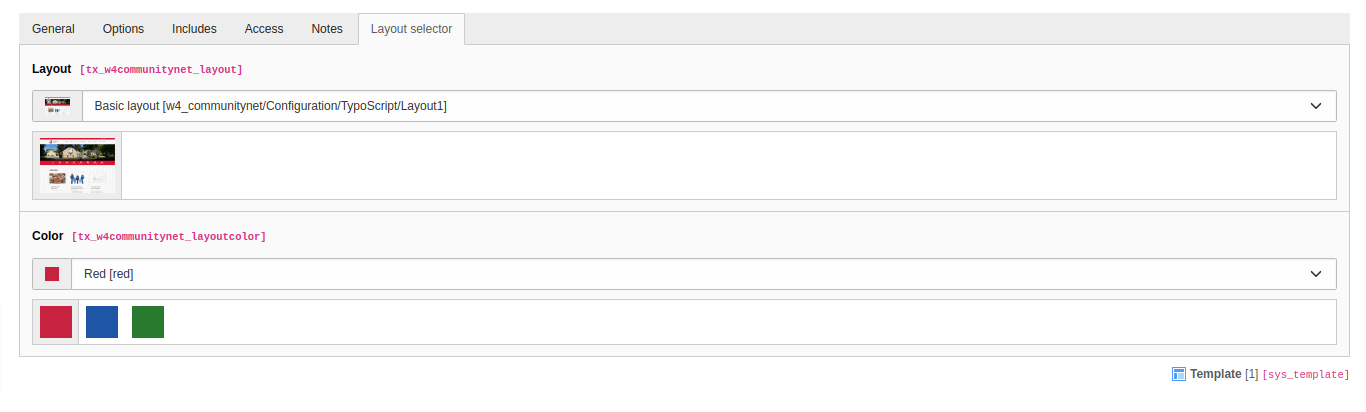The image size is (1366, 412).
Task: Click the Layout field label
Action: click(52, 69)
